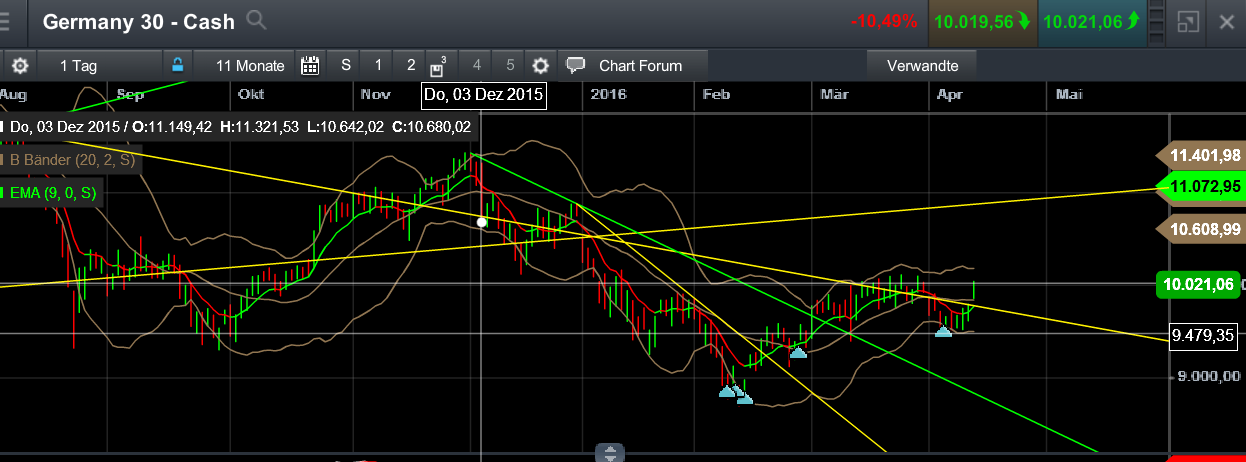This screenshot has width=1246, height=462.
Task: Select chart layout 2
Action: click(411, 65)
